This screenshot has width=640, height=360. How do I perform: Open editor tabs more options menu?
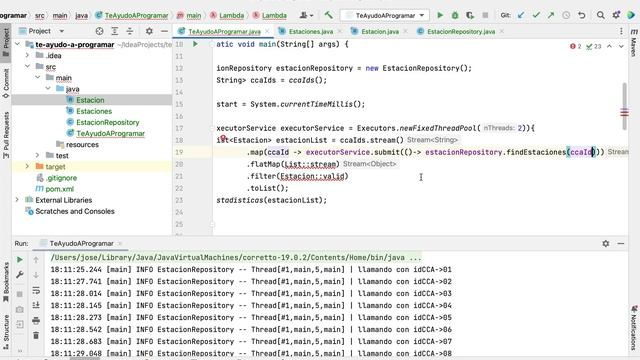(621, 31)
